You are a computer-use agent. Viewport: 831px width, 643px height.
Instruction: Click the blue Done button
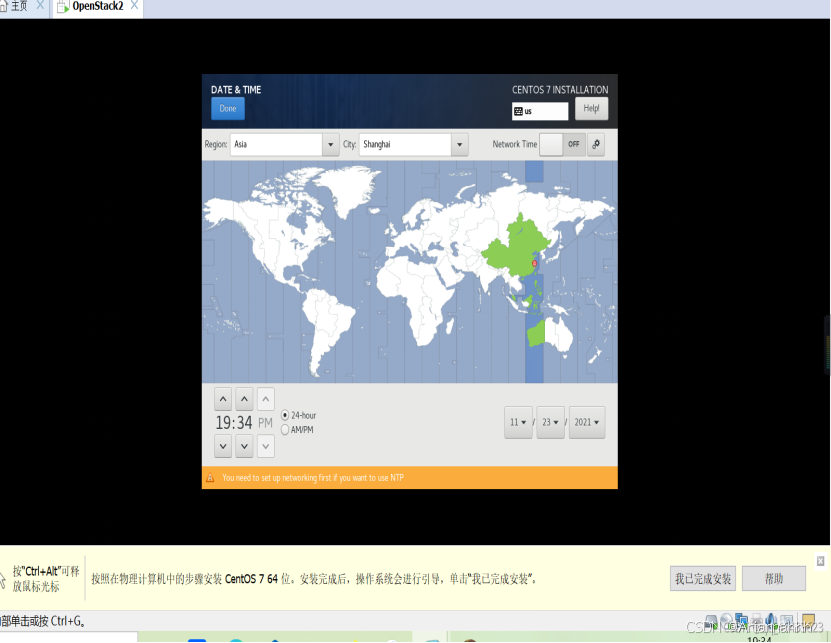pyautogui.click(x=228, y=108)
